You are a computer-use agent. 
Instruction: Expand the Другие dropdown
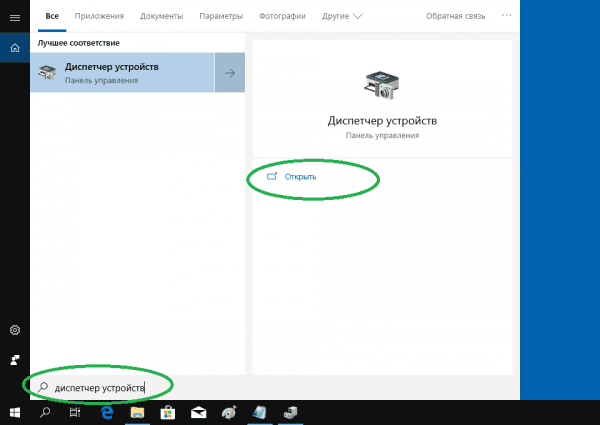(x=342, y=16)
